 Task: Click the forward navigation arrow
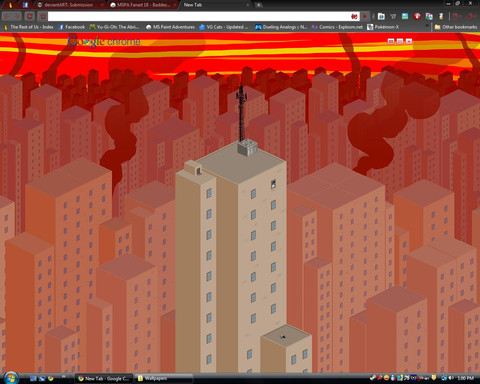pos(17,16)
